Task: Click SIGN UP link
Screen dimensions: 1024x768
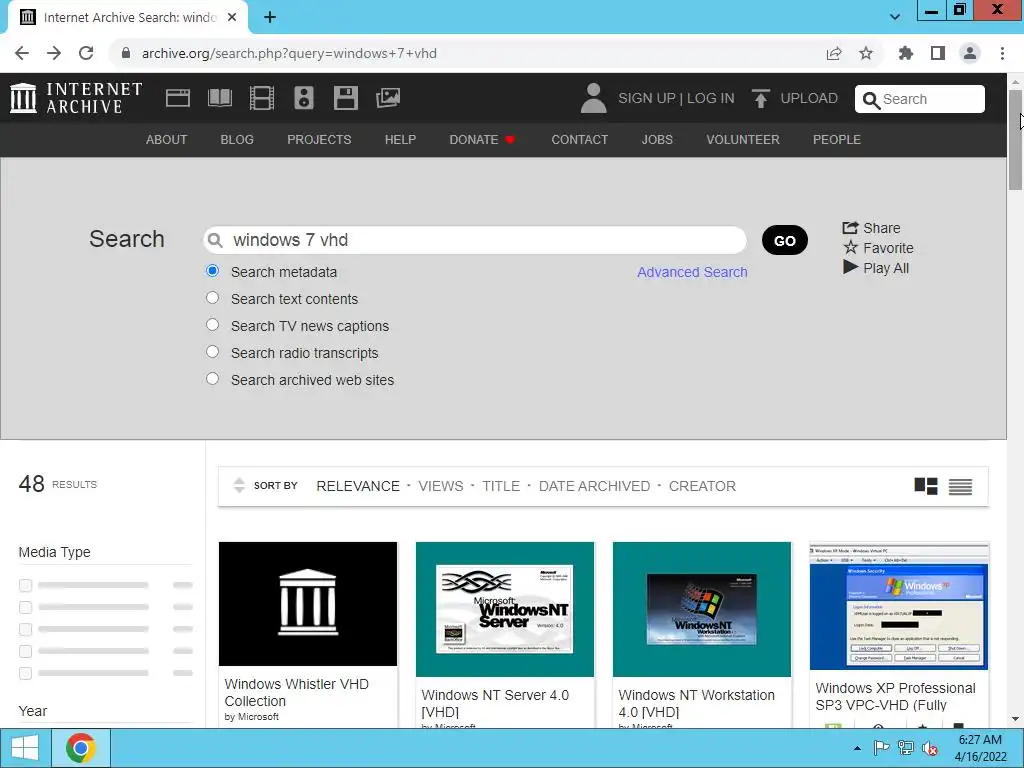Action: click(x=647, y=98)
